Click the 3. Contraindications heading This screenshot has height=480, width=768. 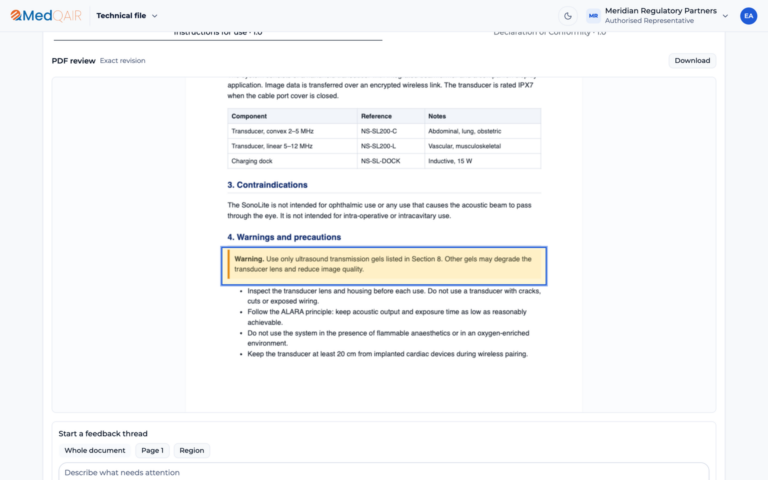point(267,185)
